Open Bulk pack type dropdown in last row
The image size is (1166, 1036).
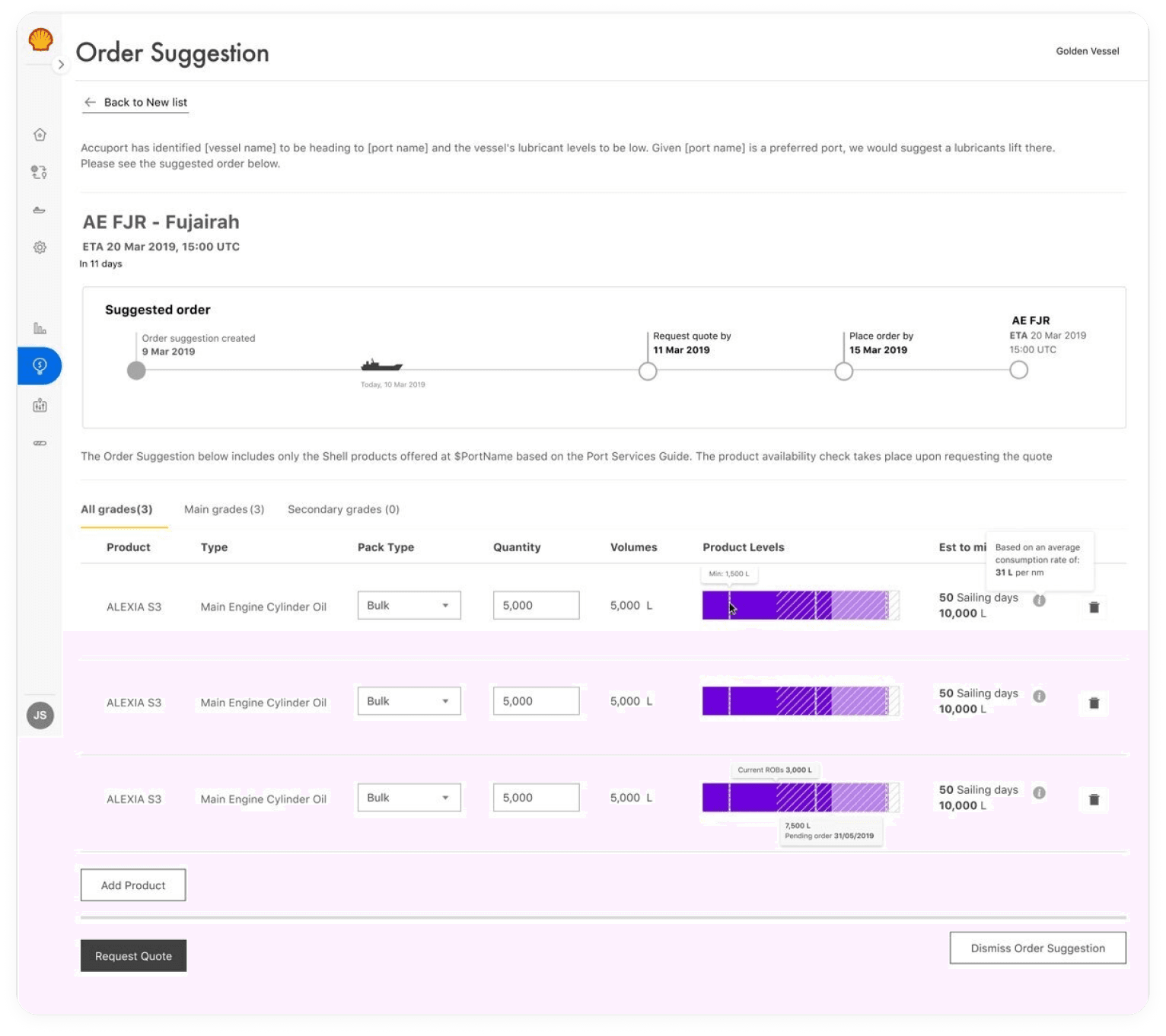409,798
